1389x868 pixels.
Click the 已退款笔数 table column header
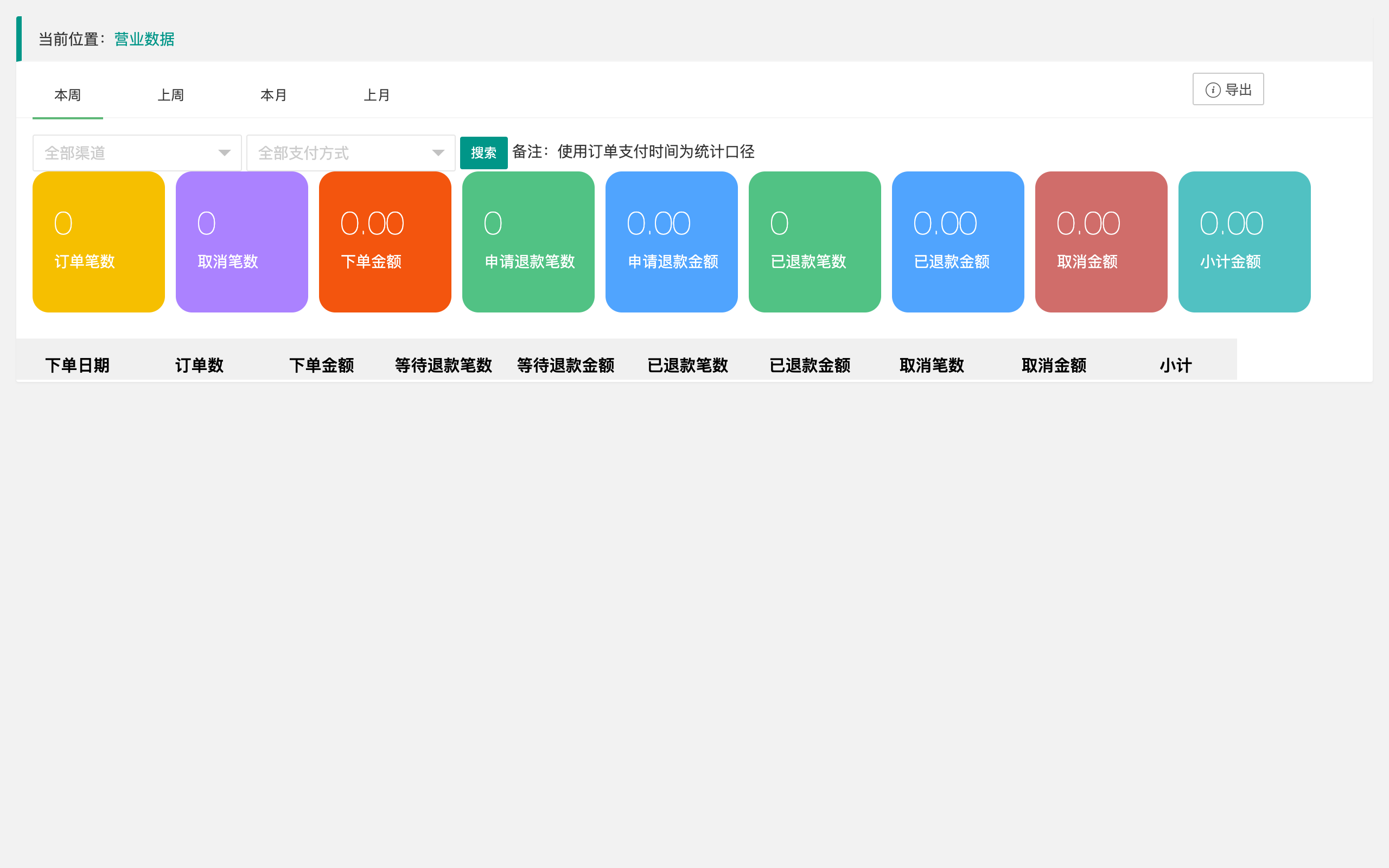(x=687, y=365)
